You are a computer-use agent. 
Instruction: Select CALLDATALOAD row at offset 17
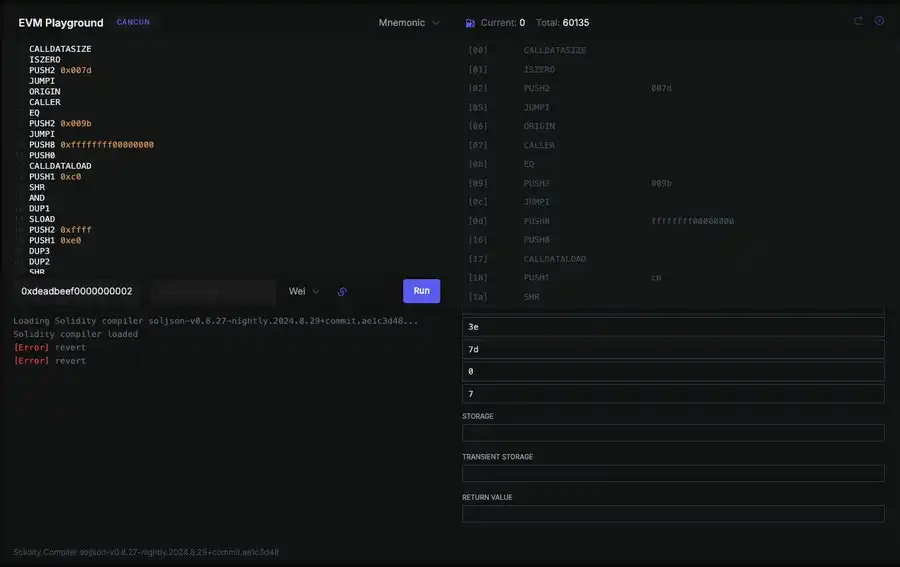pos(673,259)
